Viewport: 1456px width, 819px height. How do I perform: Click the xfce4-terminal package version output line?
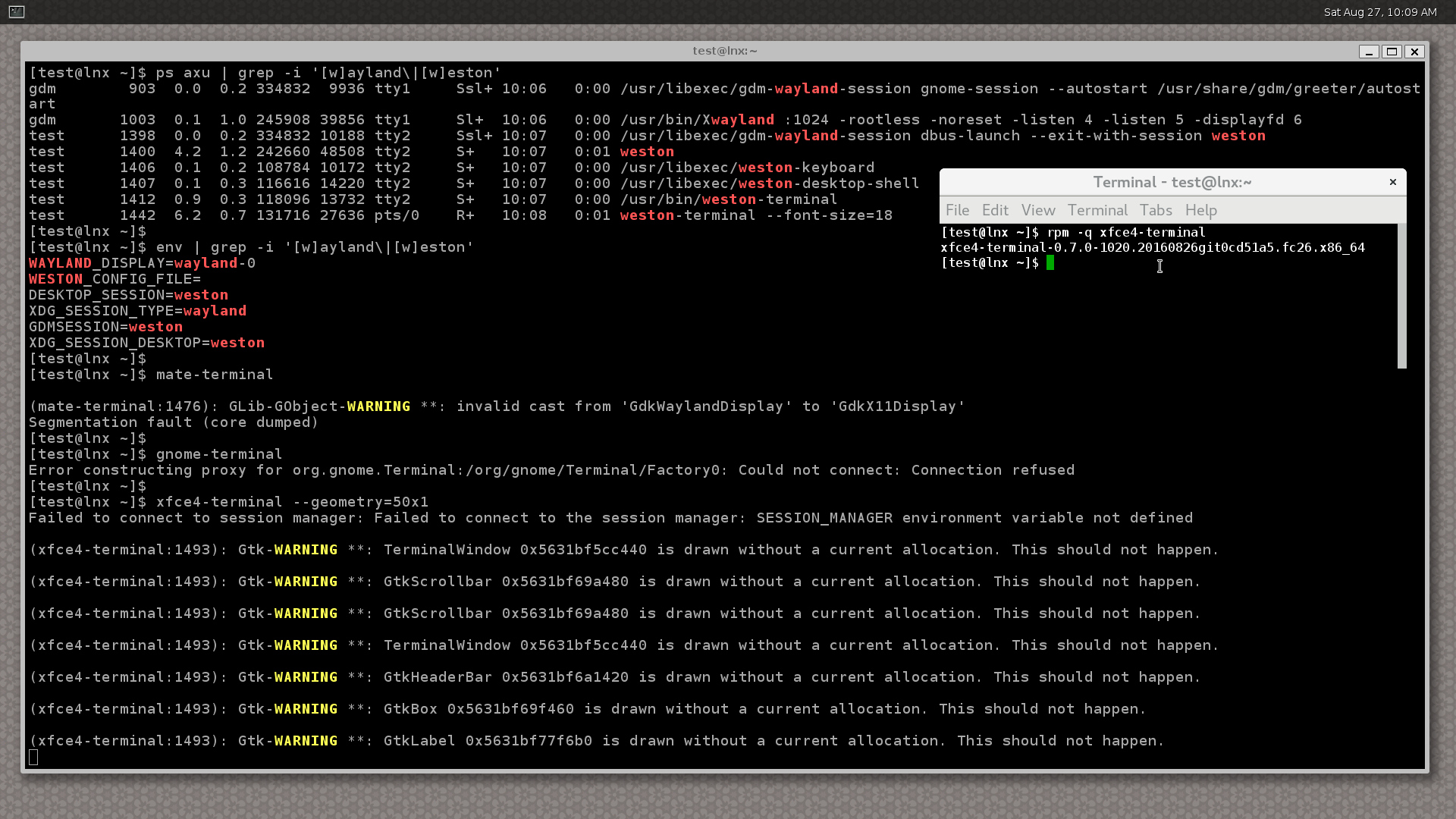coord(1152,247)
